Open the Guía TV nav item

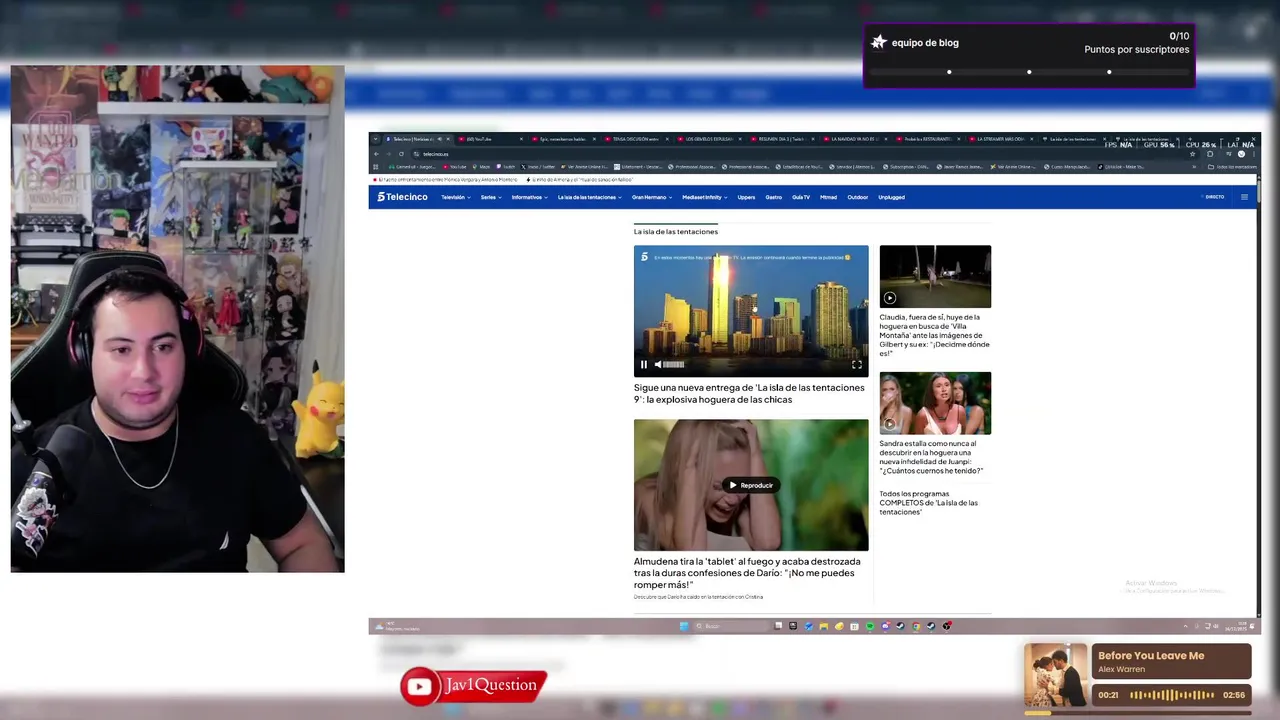click(x=801, y=197)
